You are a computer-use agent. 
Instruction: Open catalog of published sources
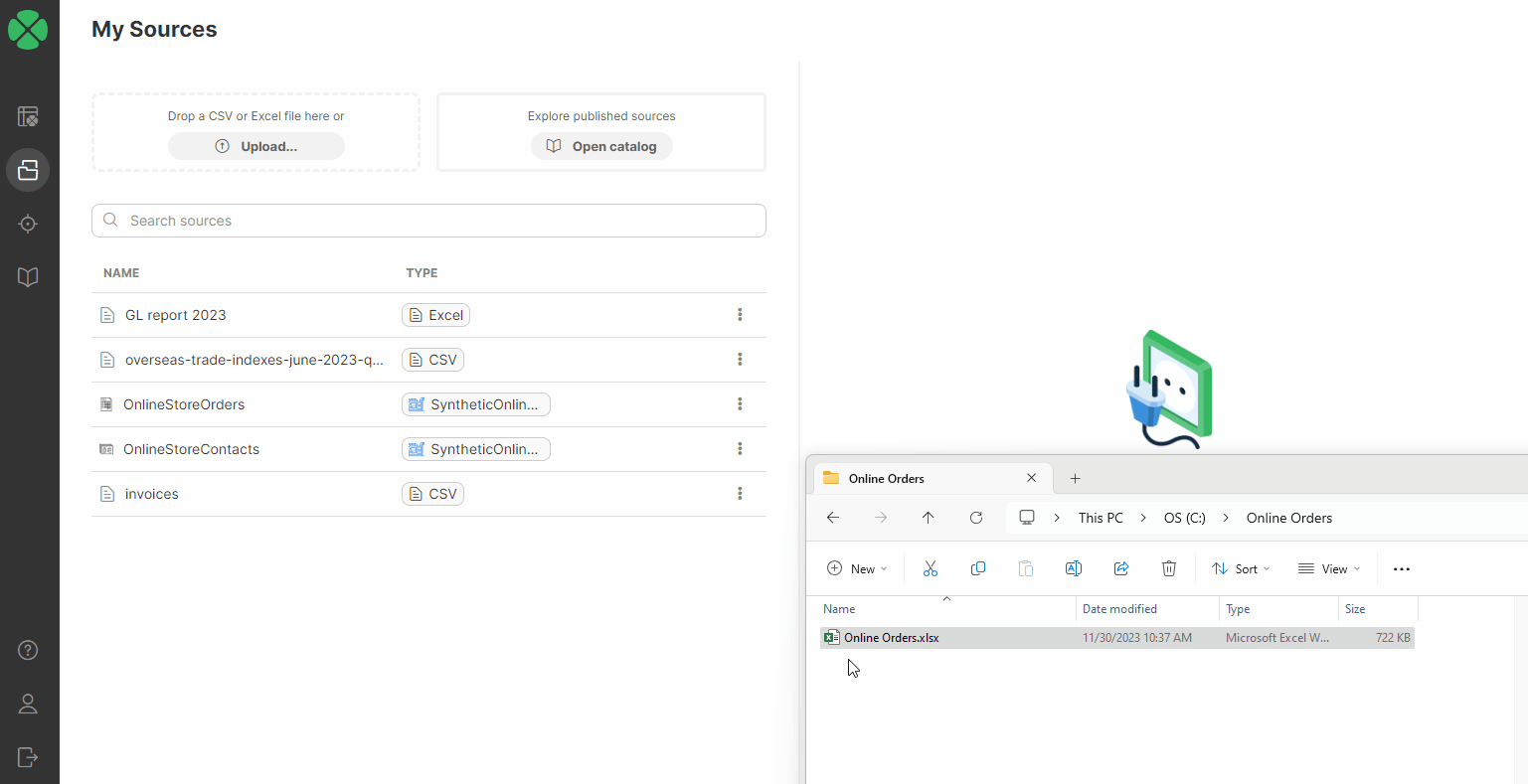[x=600, y=145]
